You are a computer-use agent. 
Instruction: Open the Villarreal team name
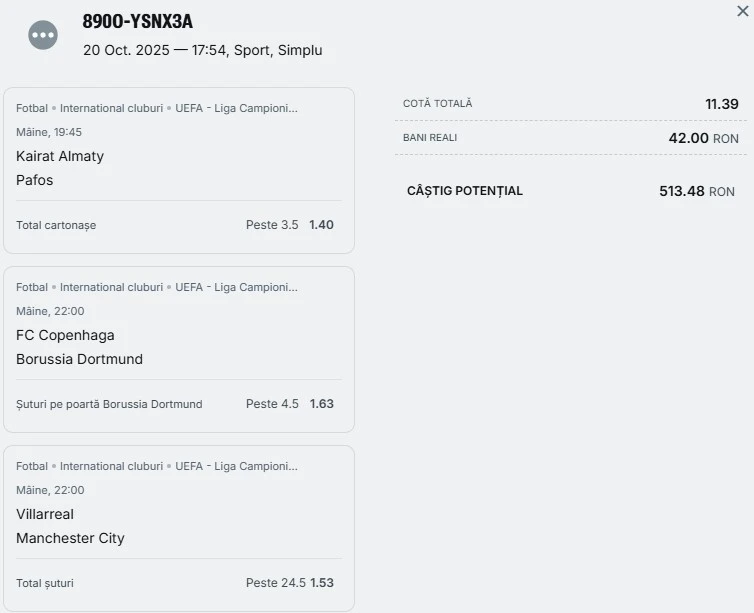pos(45,514)
